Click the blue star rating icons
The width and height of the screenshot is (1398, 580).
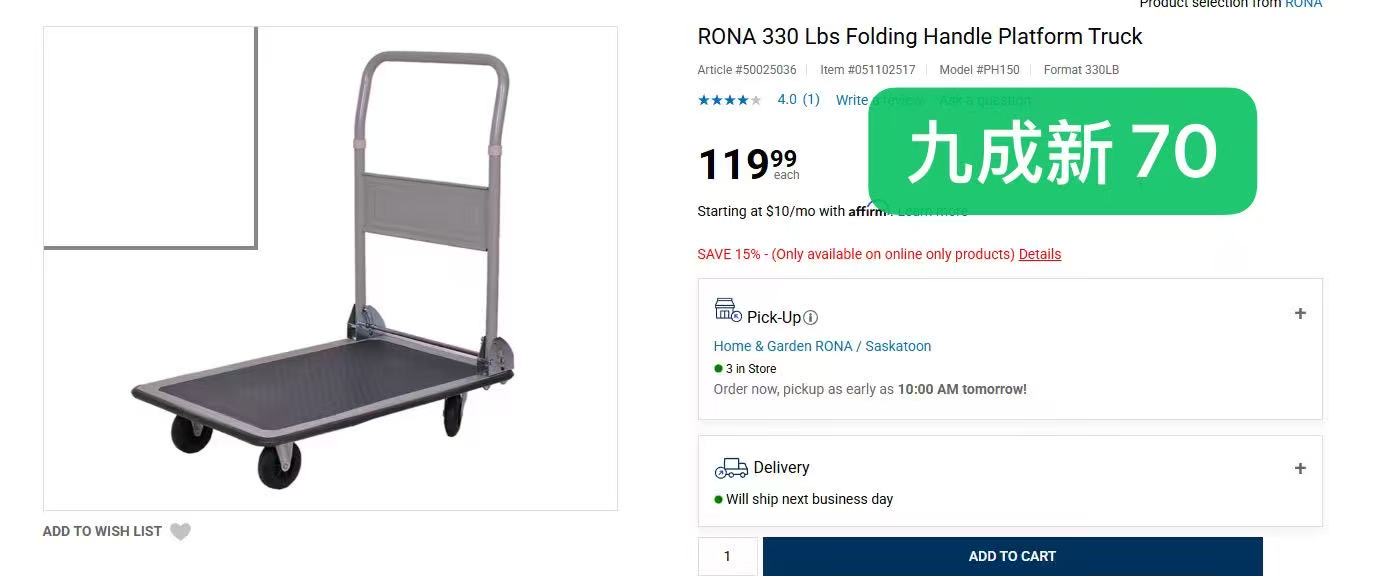point(729,100)
